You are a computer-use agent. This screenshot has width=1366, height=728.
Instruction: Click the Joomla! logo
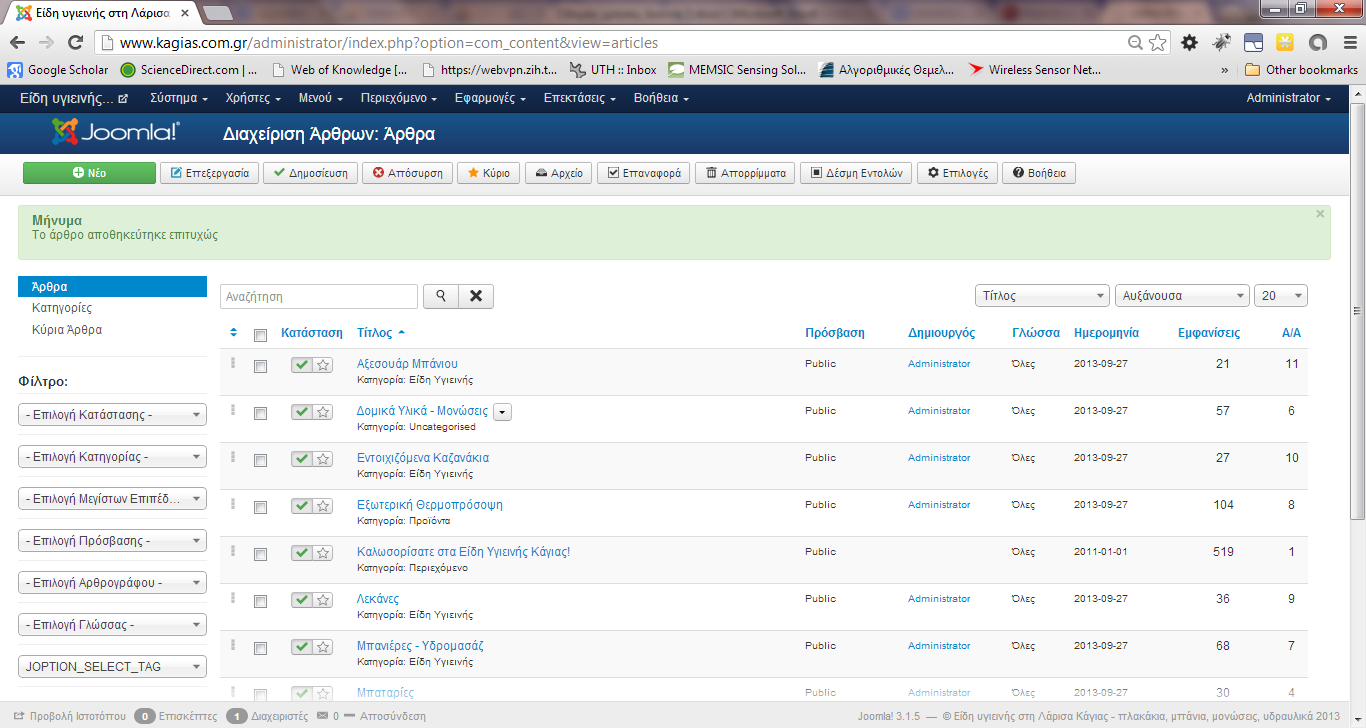tap(116, 132)
